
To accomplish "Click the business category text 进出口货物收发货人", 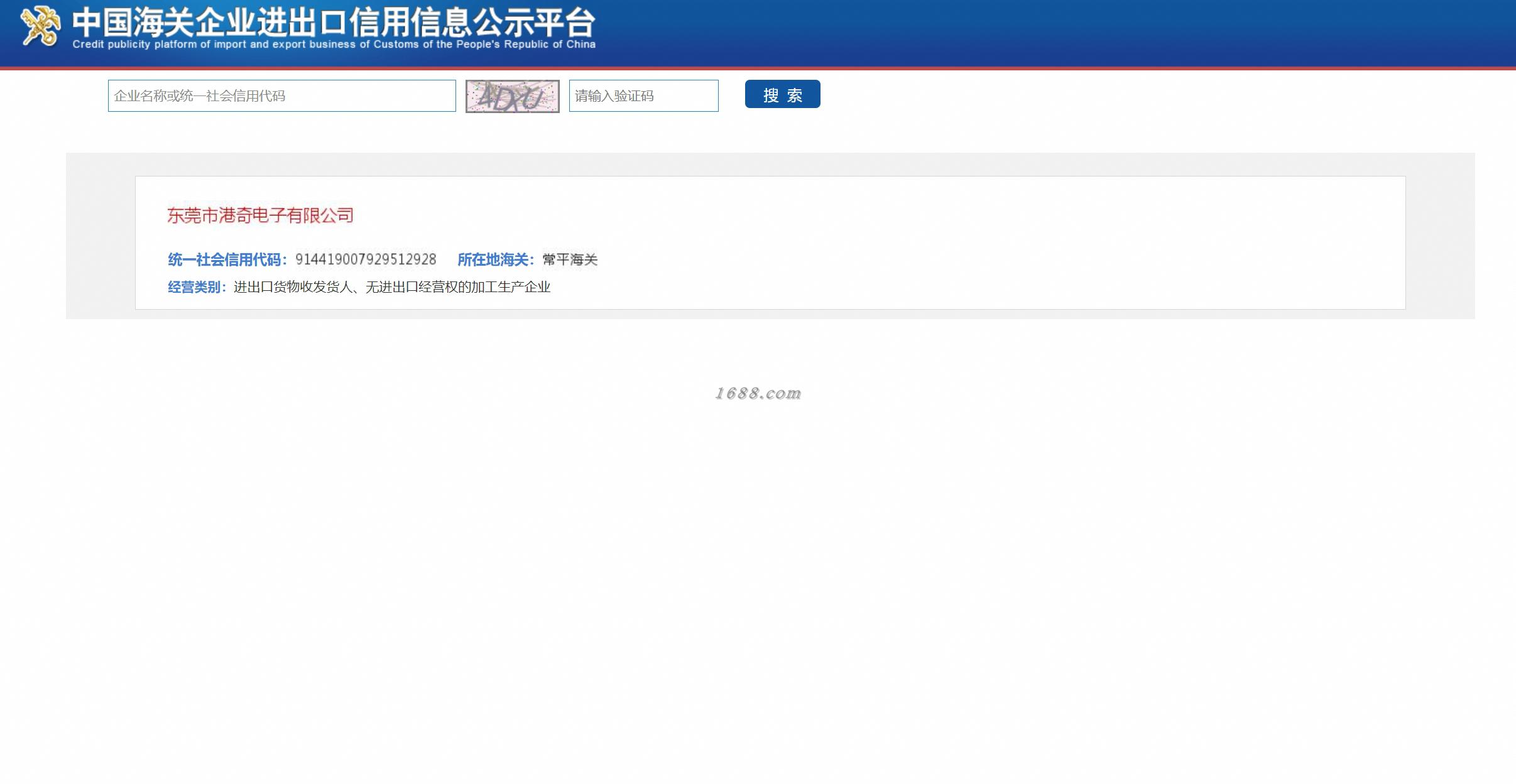I will [x=293, y=287].
